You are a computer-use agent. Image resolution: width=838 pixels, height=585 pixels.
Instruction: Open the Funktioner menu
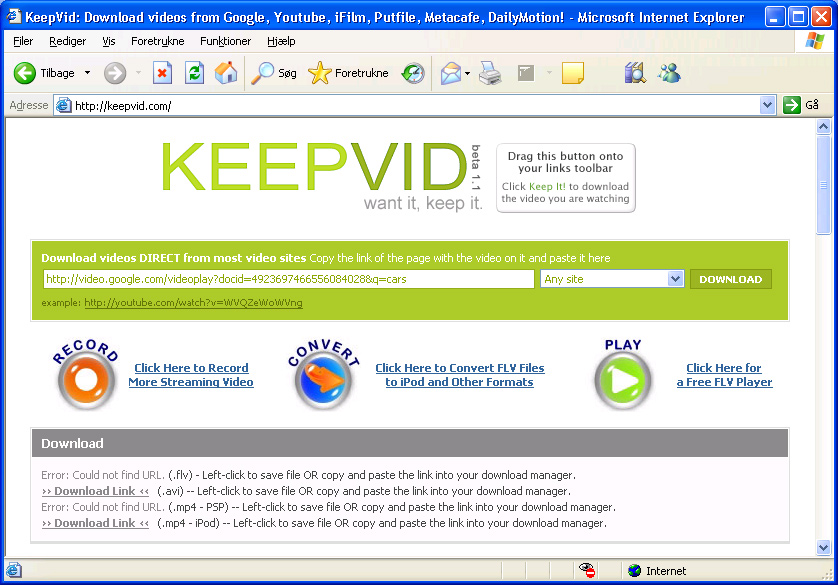point(226,41)
